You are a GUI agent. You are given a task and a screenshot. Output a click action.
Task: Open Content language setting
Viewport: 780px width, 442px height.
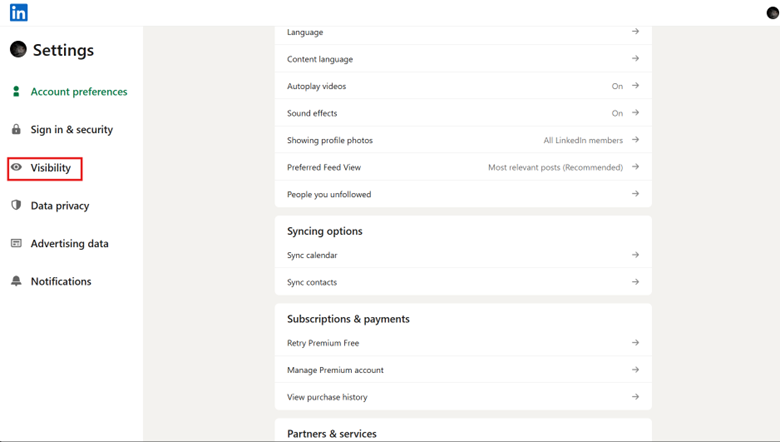[x=463, y=59]
